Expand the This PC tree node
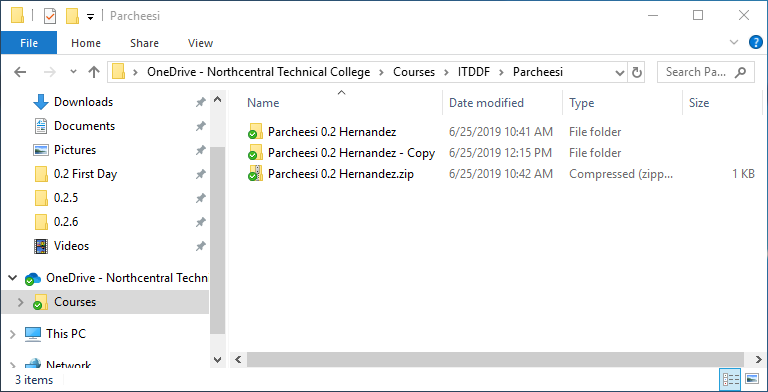 (x=12, y=334)
